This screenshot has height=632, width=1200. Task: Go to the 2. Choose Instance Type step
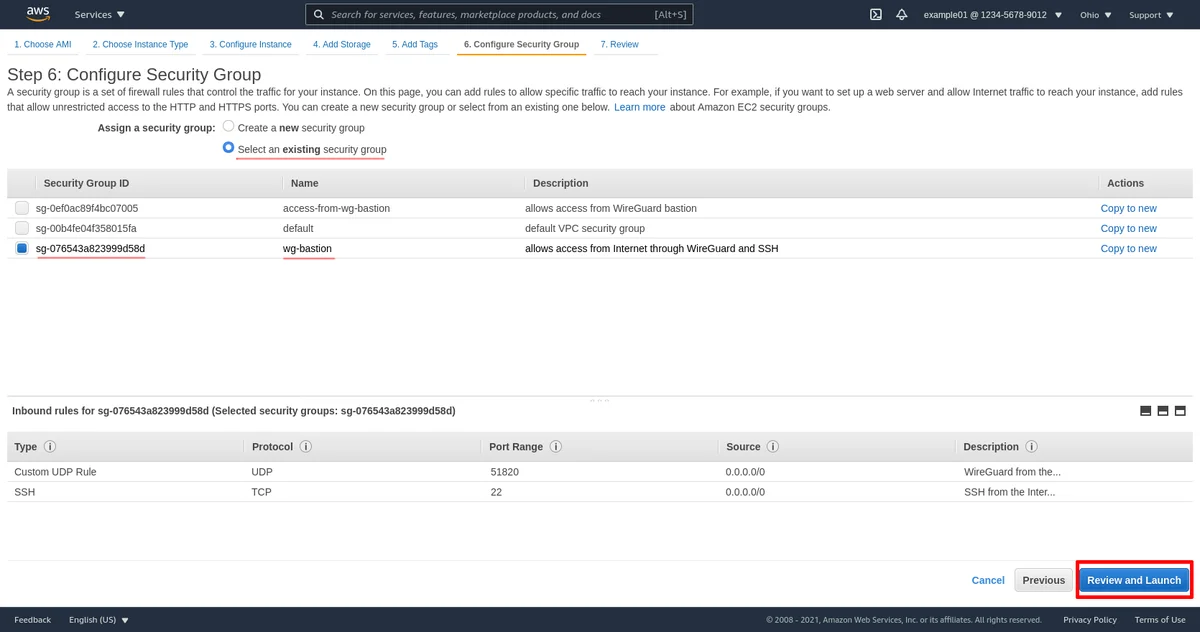pos(140,45)
